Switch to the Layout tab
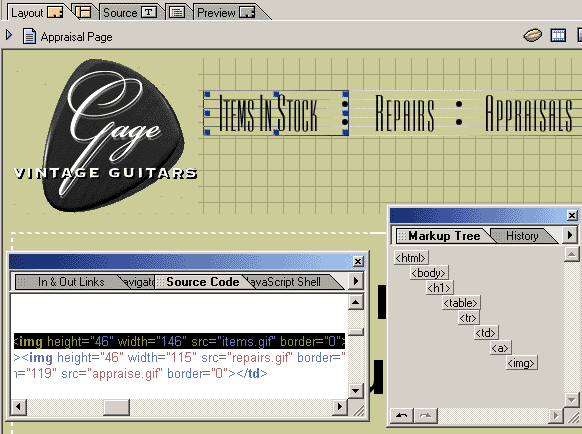582x434 pixels. tap(36, 13)
